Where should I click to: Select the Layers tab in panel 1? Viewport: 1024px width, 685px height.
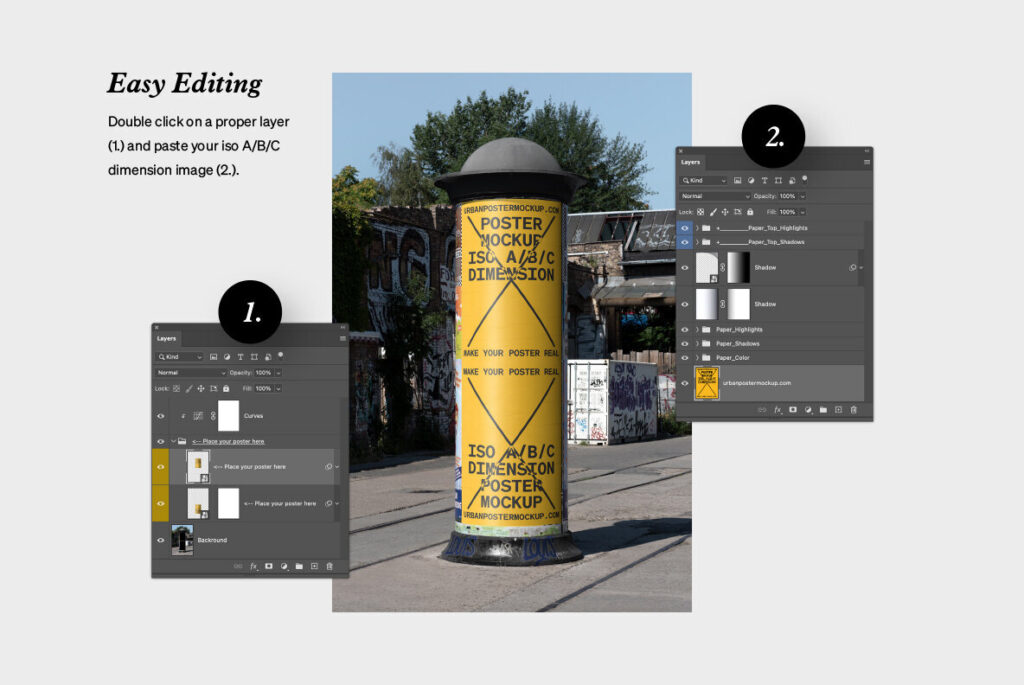[x=166, y=338]
